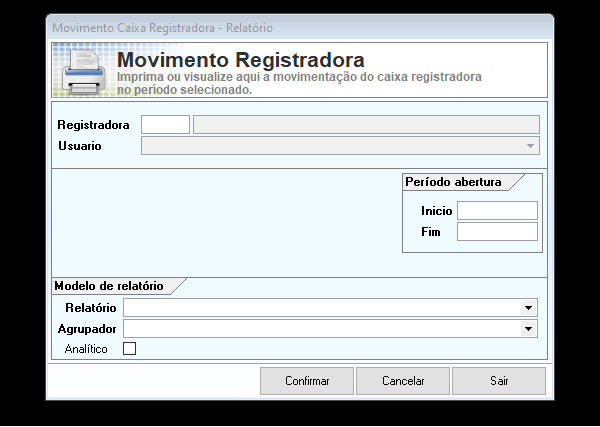Click the window title 'Movimento Caixa Registradora - Relatório'
This screenshot has height=427, width=600.
coord(162,28)
